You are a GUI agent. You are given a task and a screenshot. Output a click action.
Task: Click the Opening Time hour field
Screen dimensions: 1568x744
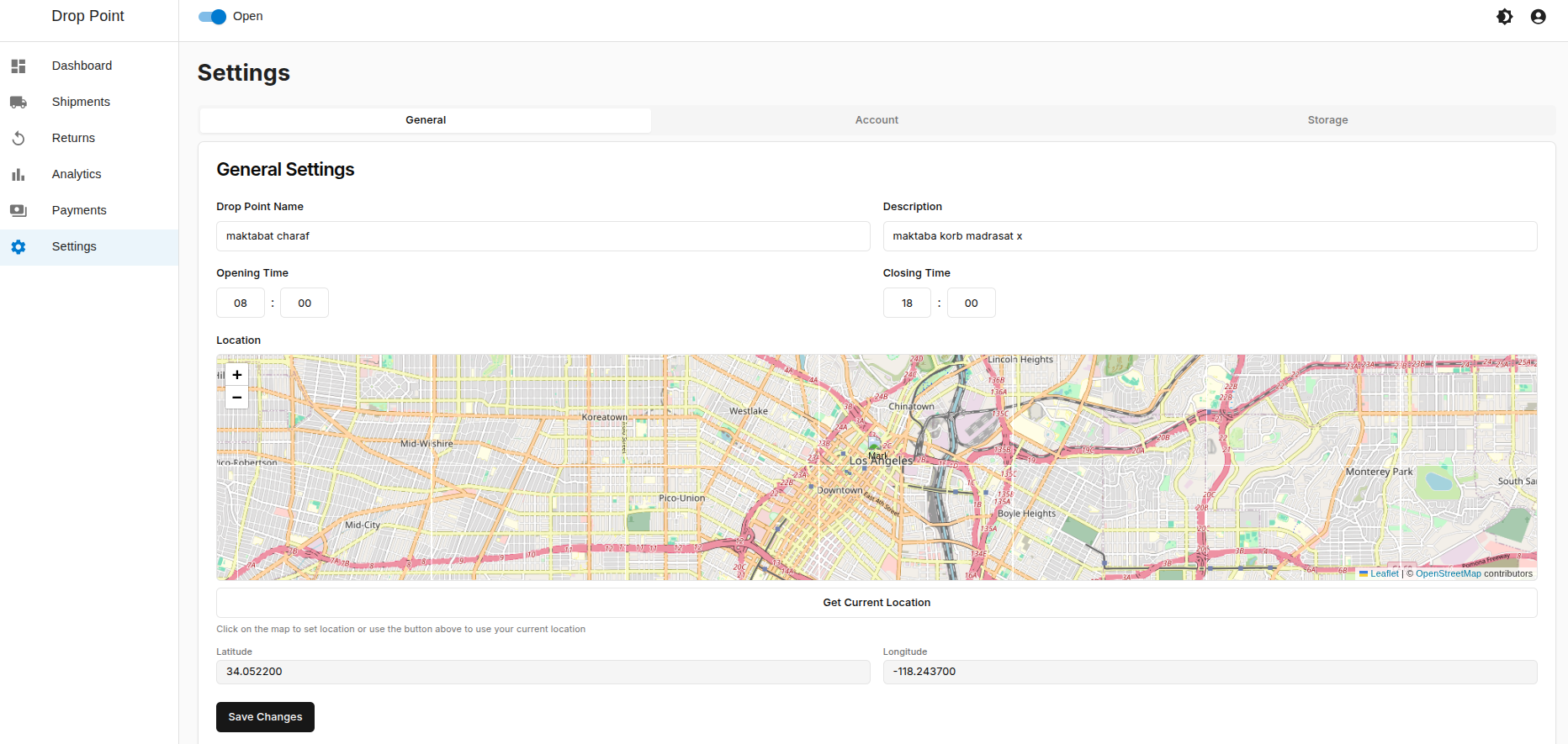click(x=241, y=303)
